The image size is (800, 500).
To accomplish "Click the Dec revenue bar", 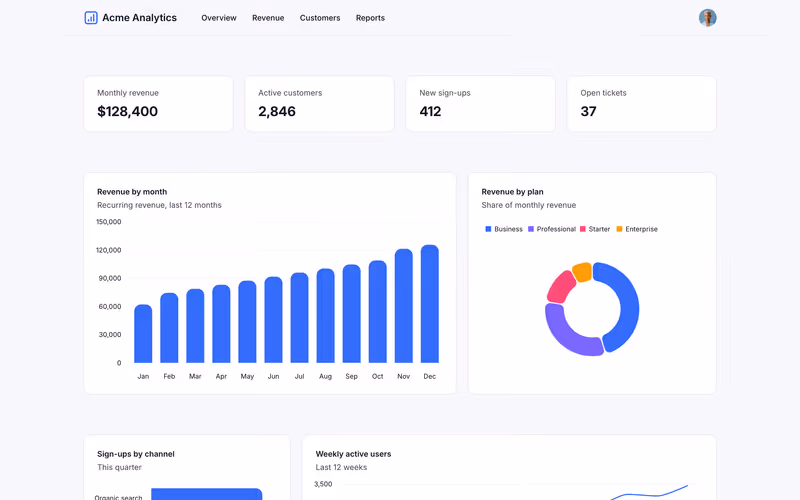I will pos(430,304).
